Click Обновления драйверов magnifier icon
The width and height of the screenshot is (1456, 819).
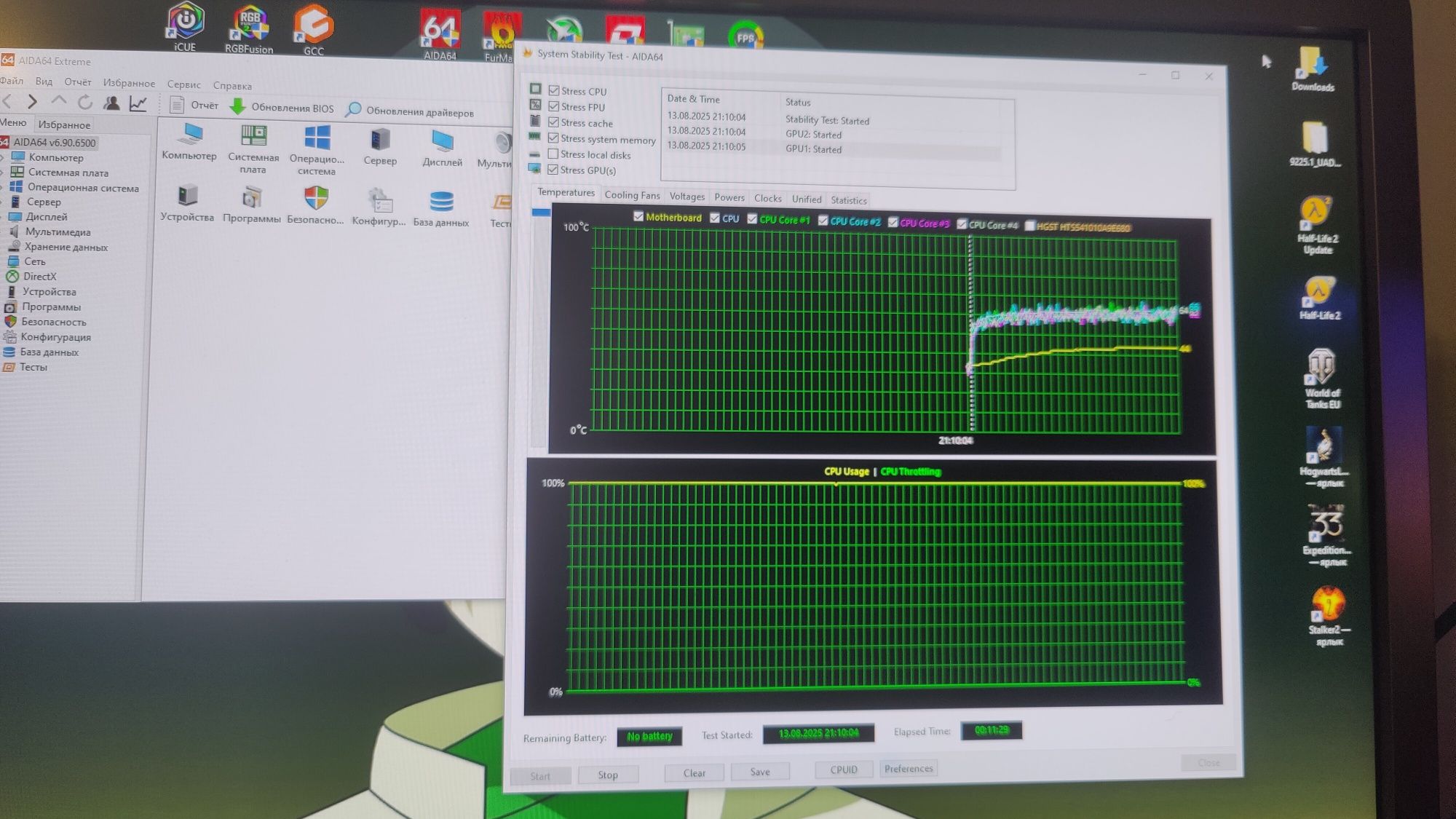[x=354, y=110]
